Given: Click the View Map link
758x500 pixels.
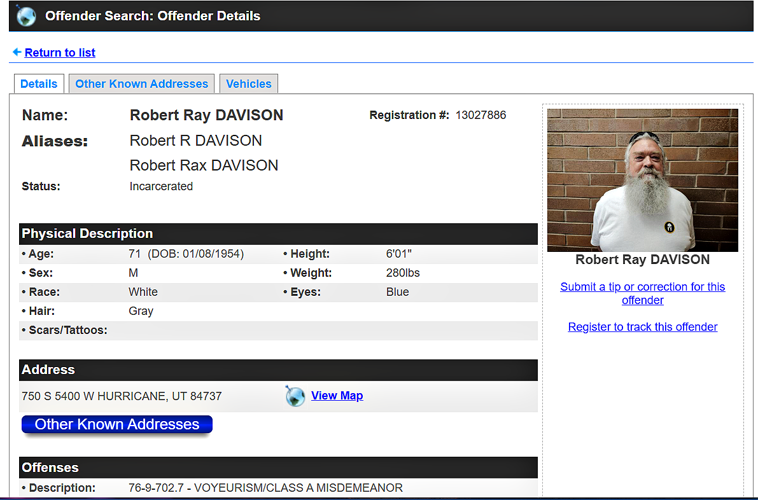Looking at the screenshot, I should click(x=337, y=396).
